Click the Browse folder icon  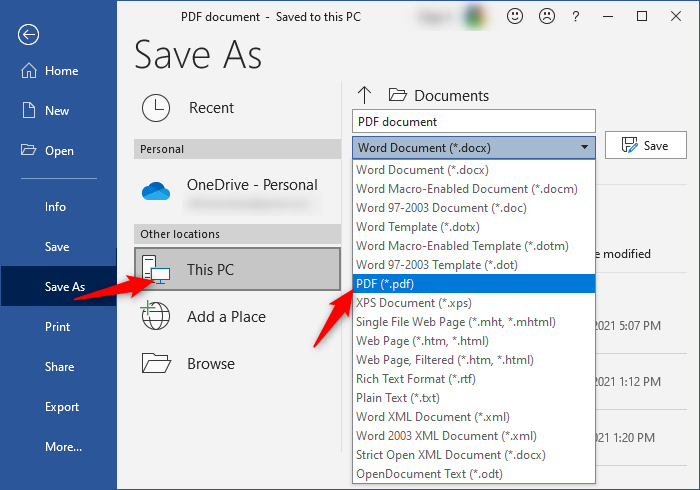156,363
